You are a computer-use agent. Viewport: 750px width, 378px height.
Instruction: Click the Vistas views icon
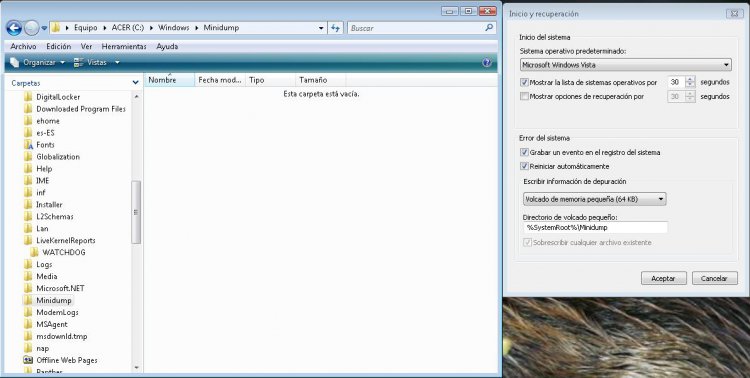point(79,62)
